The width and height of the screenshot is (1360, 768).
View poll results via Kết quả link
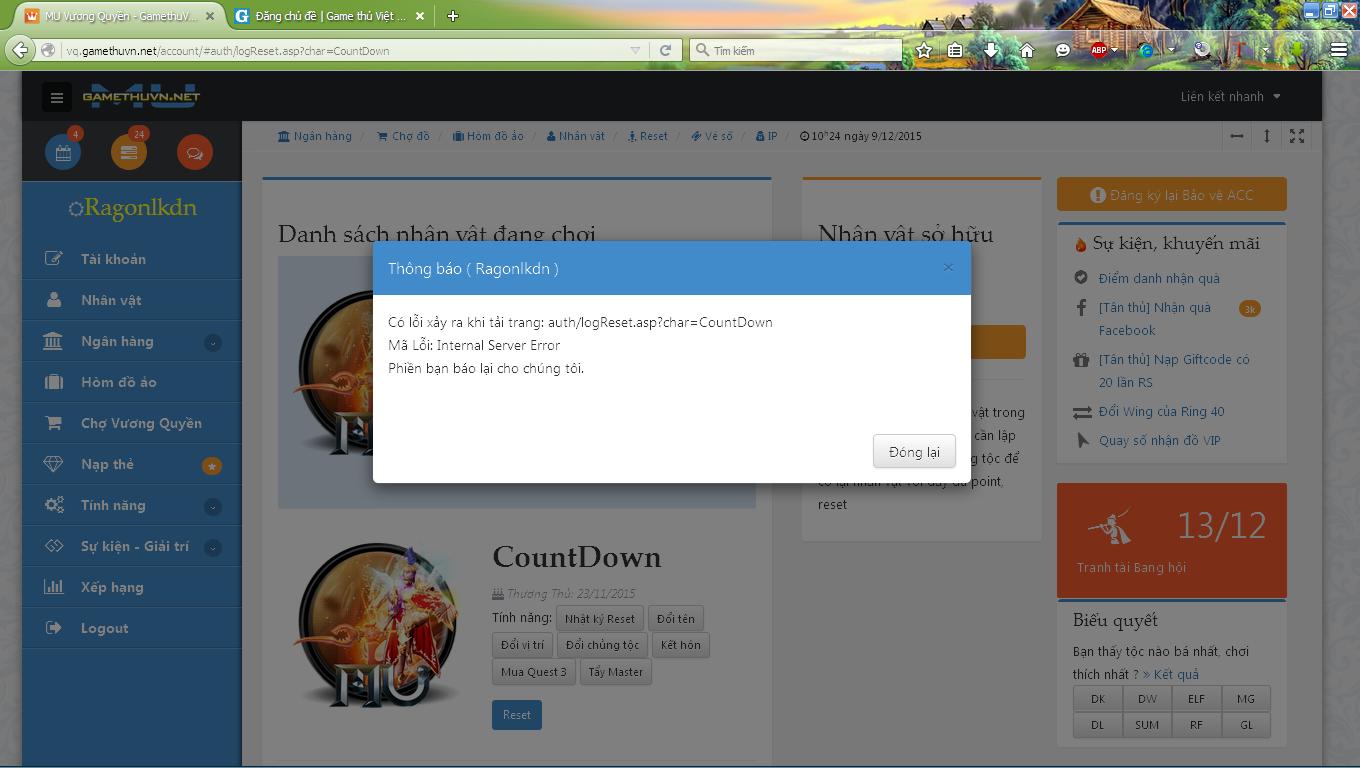point(1171,674)
